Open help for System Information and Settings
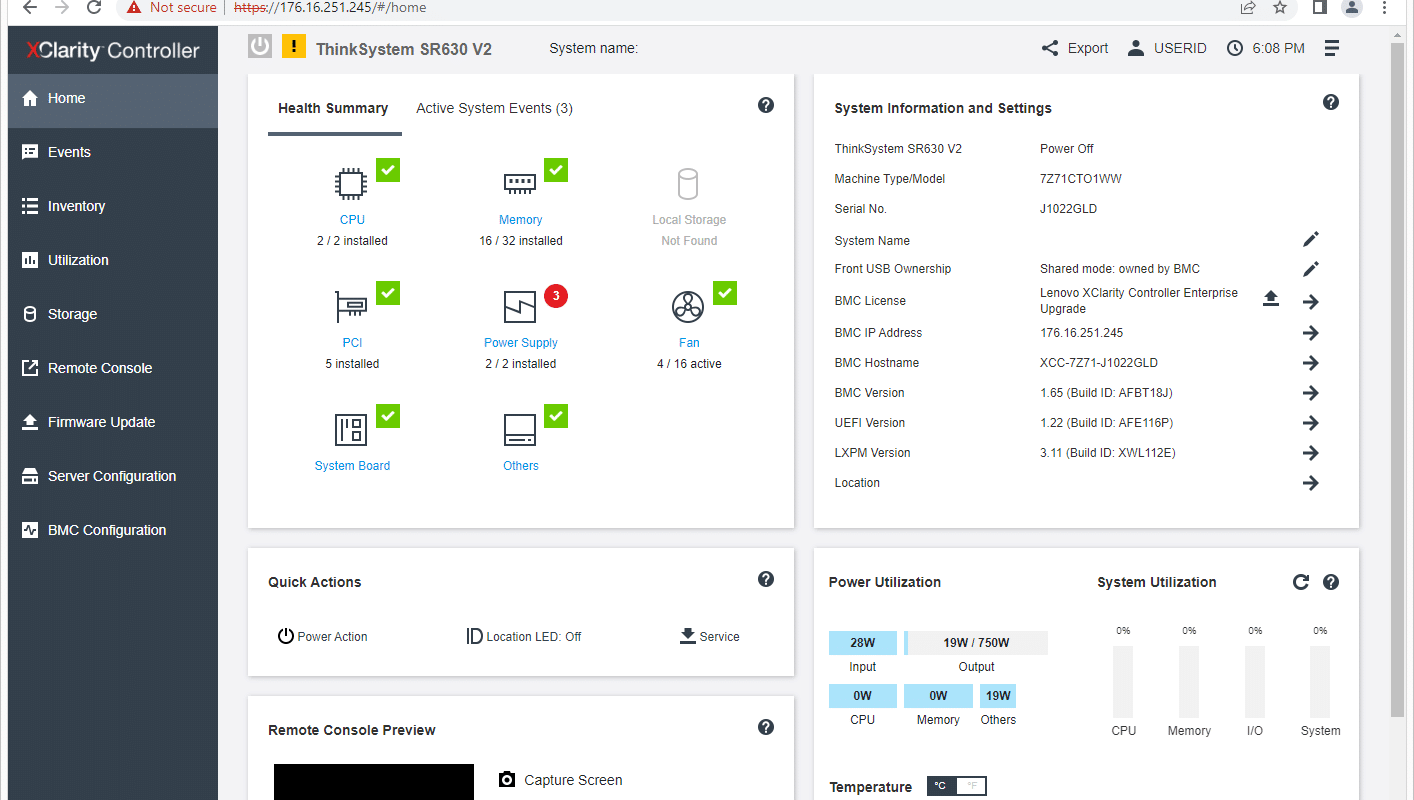 [x=1331, y=102]
